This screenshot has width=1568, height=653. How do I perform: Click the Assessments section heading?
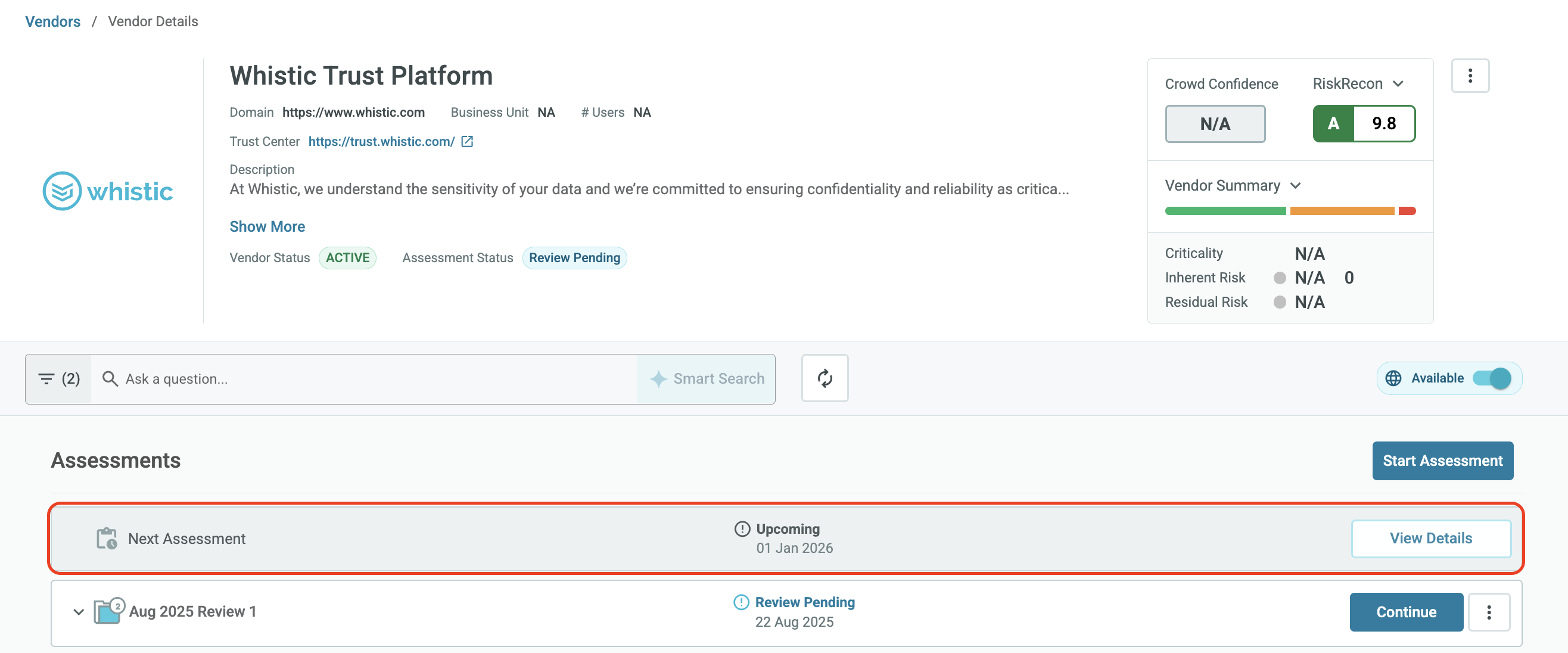pos(116,460)
